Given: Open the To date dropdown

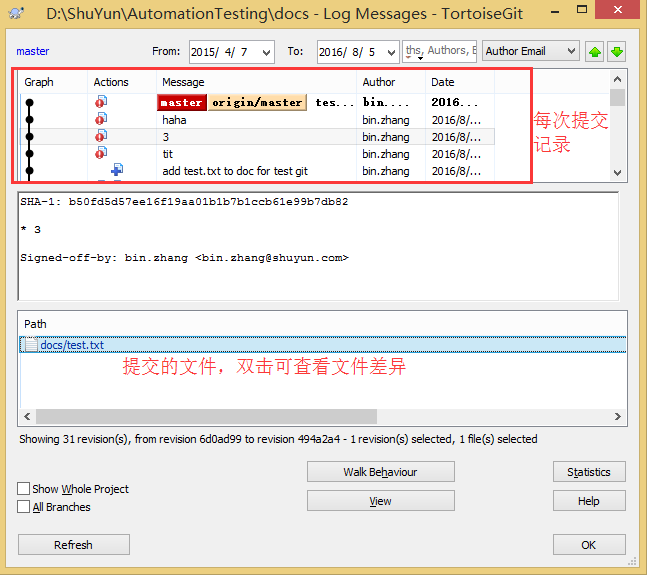Looking at the screenshot, I should click(391, 52).
